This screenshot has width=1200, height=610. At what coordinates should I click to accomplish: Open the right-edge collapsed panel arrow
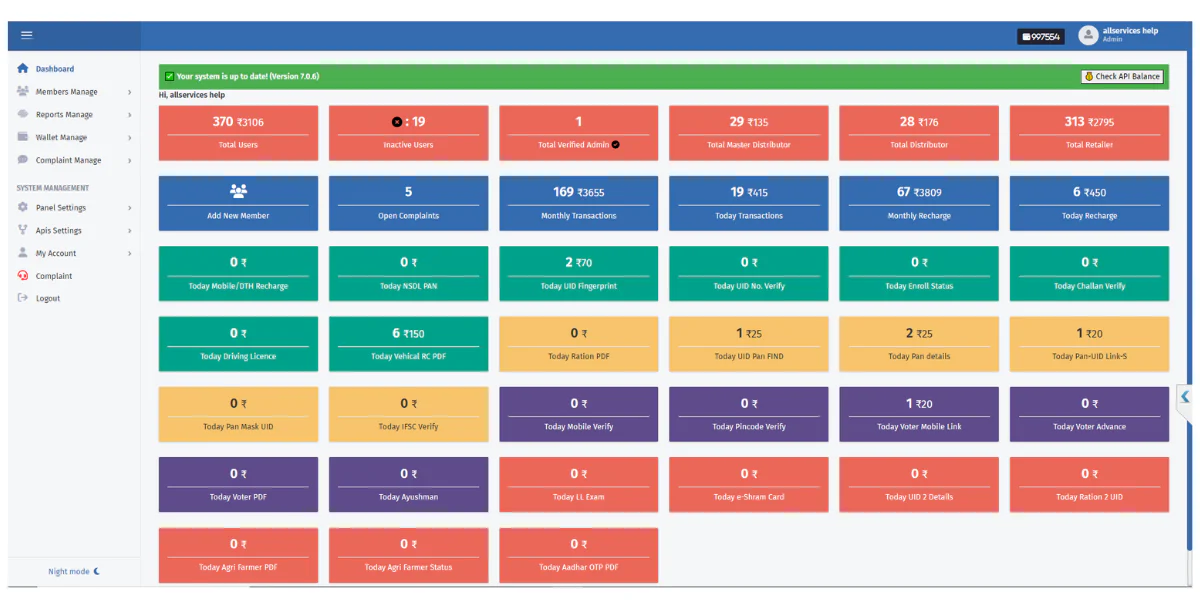pyautogui.click(x=1185, y=397)
